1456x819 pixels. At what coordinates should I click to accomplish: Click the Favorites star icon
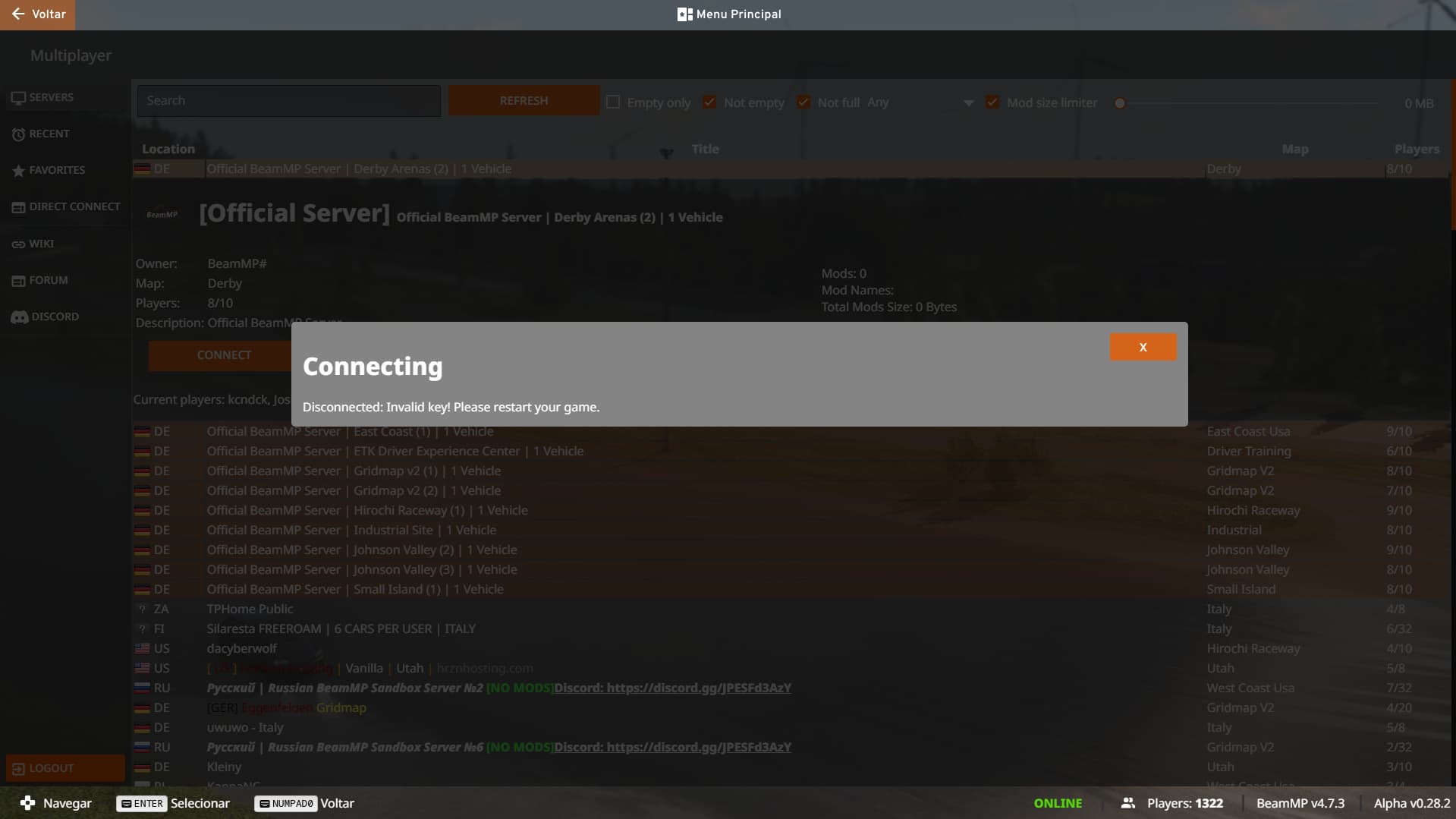18,171
